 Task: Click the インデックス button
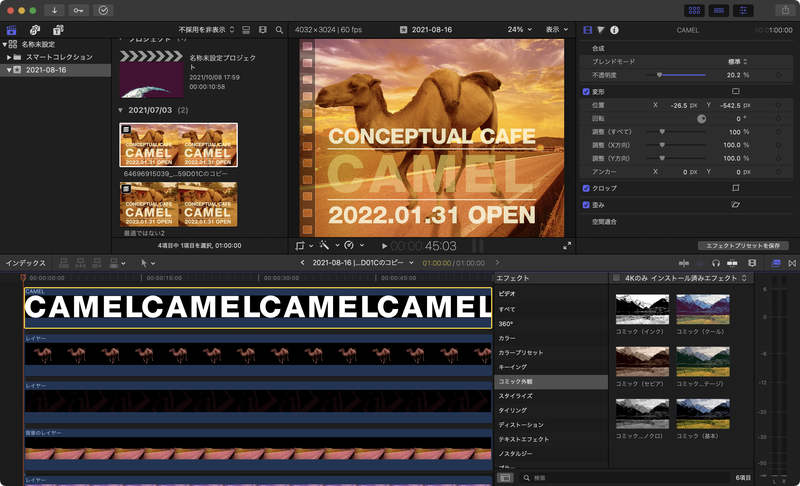(x=25, y=263)
